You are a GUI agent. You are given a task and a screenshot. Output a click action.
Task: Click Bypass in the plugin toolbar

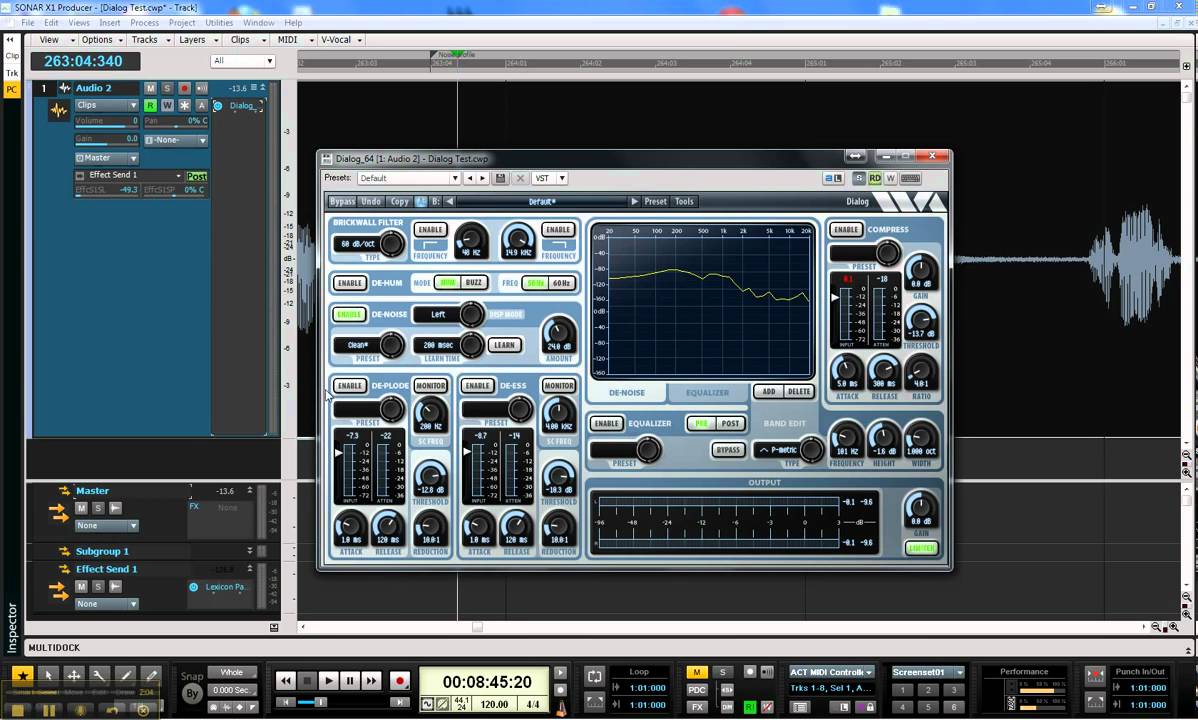pos(342,202)
